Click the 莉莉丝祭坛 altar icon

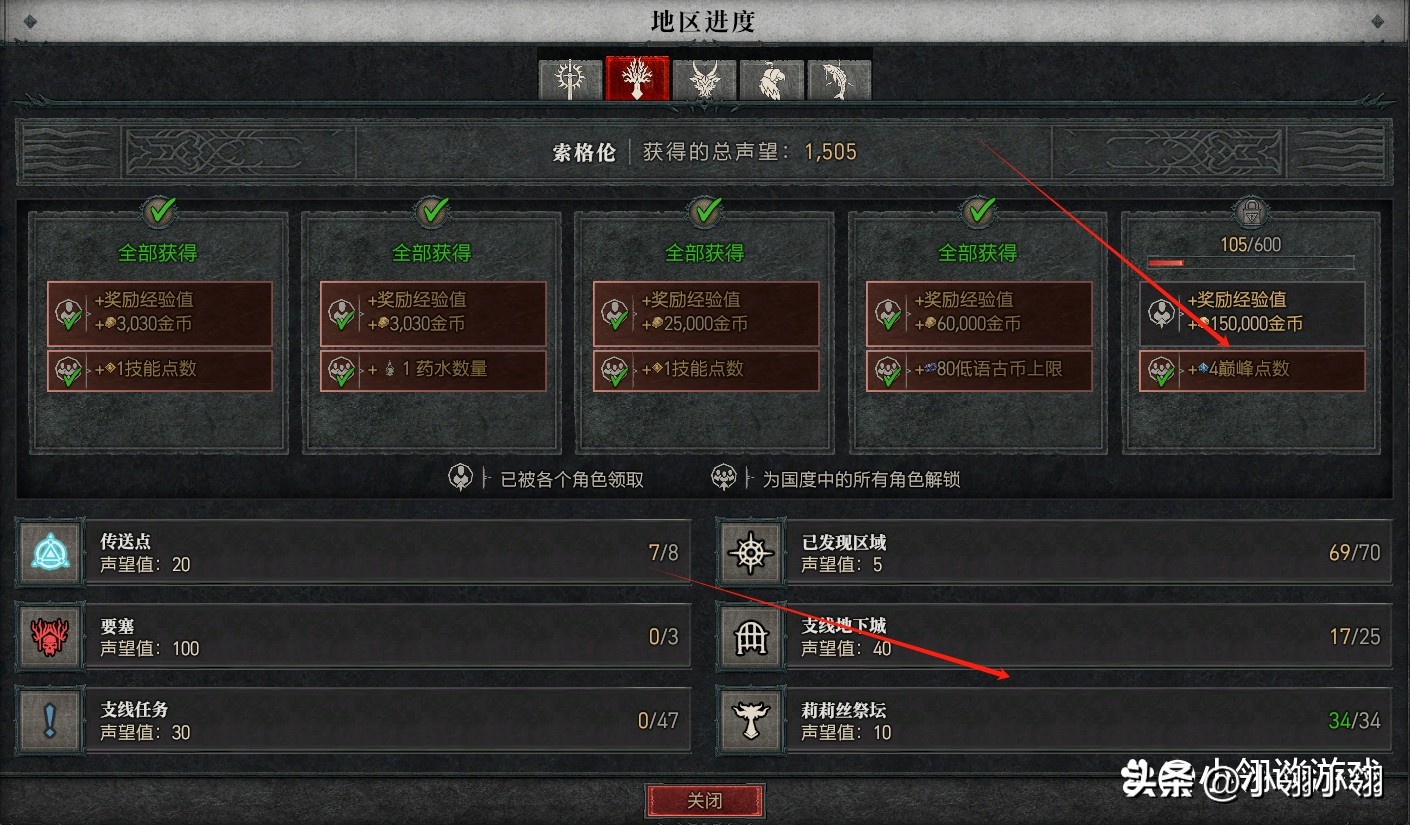pos(750,721)
